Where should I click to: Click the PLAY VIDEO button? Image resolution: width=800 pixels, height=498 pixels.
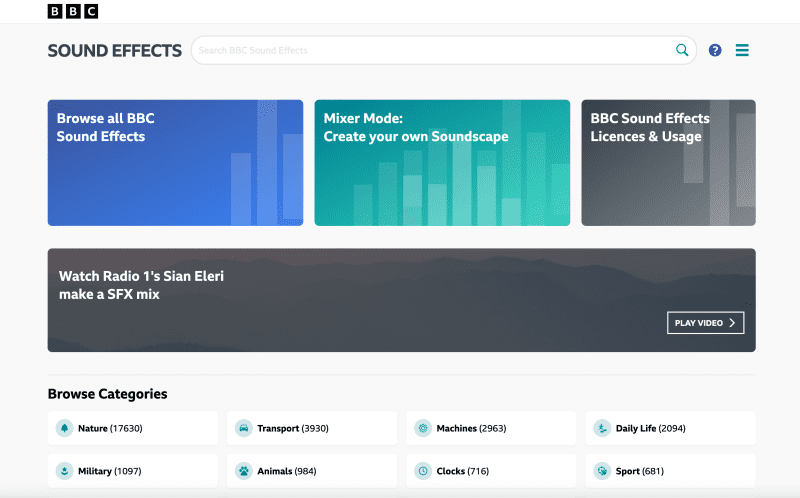[706, 323]
